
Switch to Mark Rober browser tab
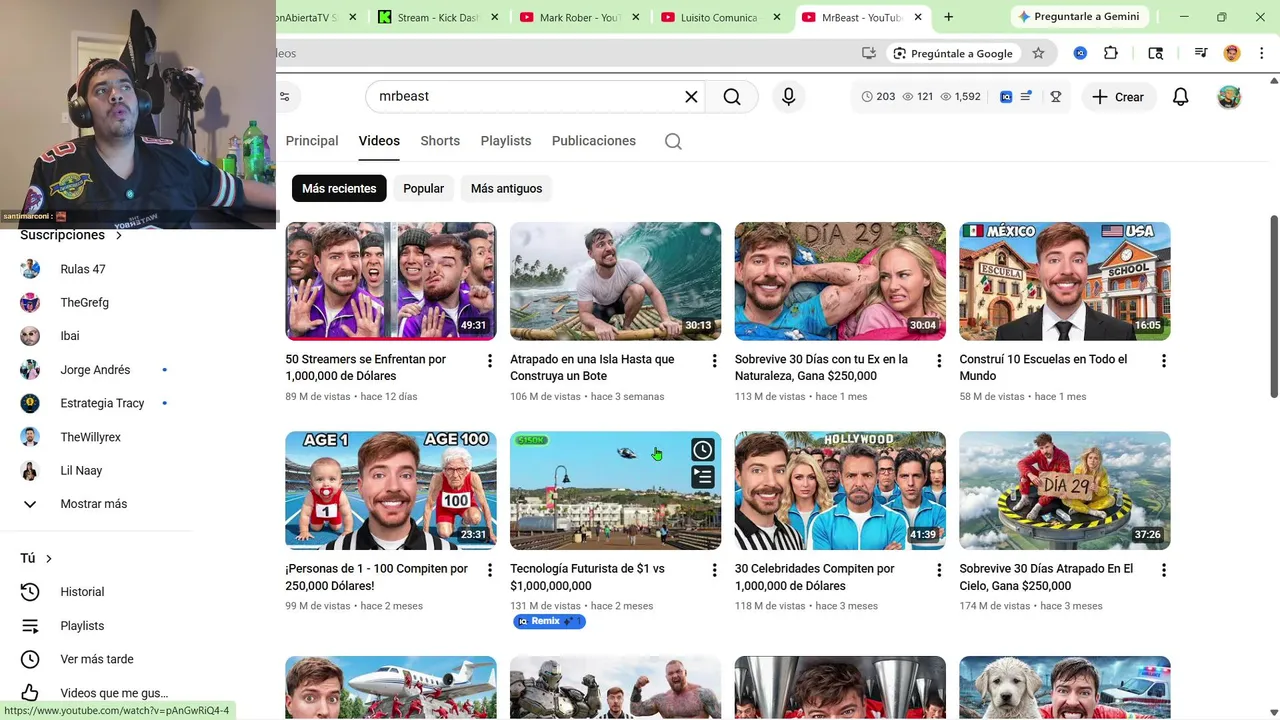580,17
